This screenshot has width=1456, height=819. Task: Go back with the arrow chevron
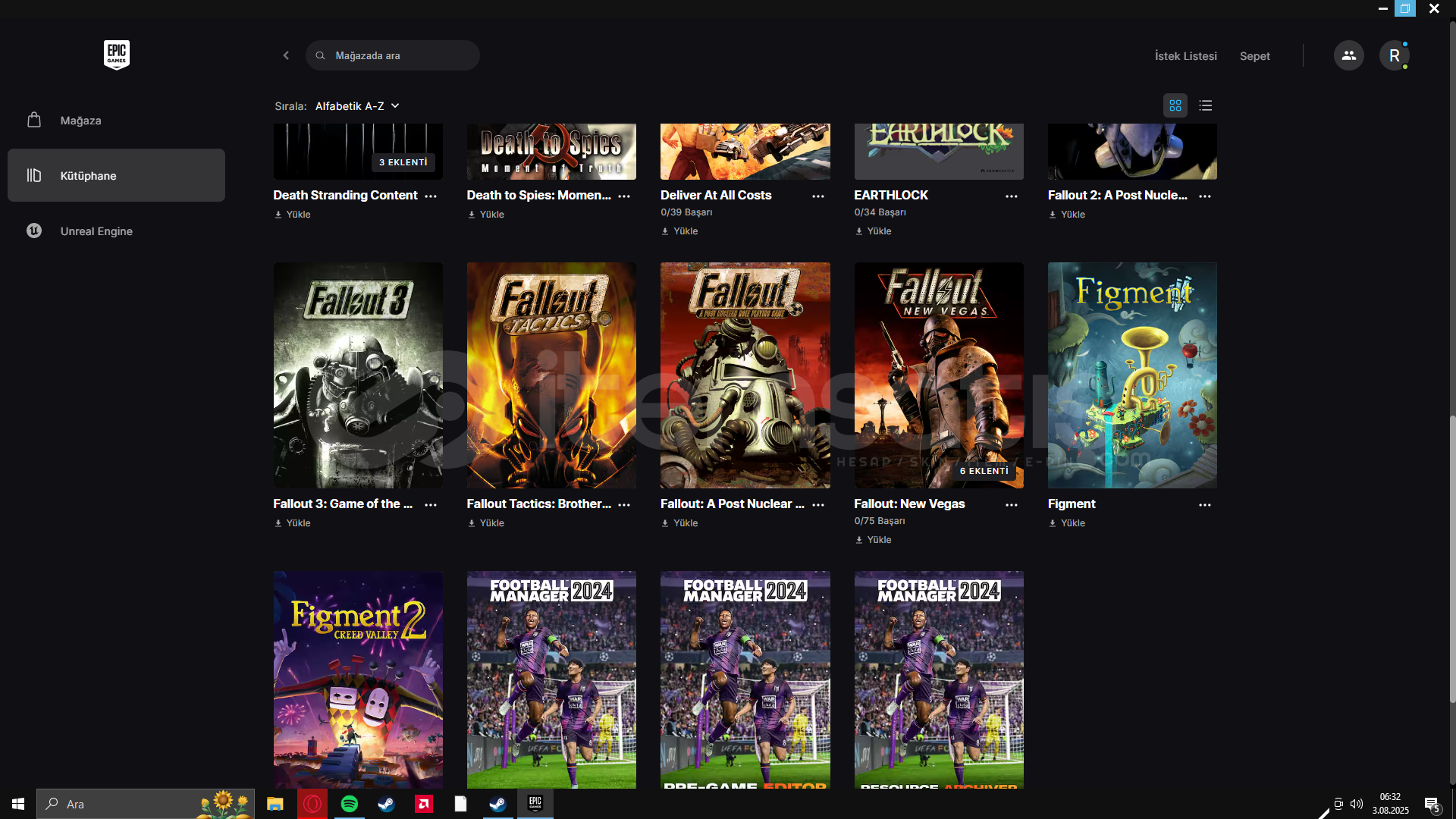(286, 55)
